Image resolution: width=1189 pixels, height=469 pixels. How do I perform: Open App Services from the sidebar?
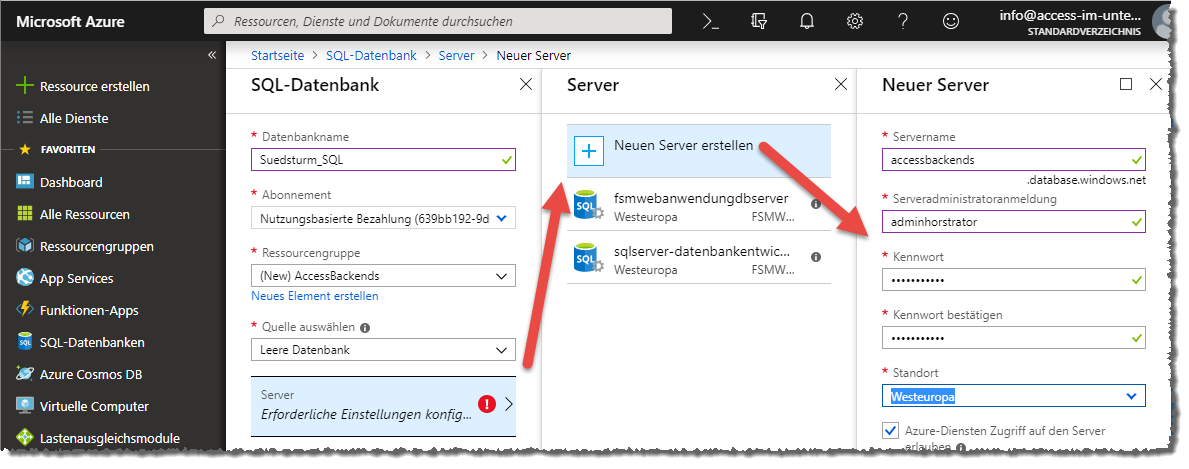(77, 279)
